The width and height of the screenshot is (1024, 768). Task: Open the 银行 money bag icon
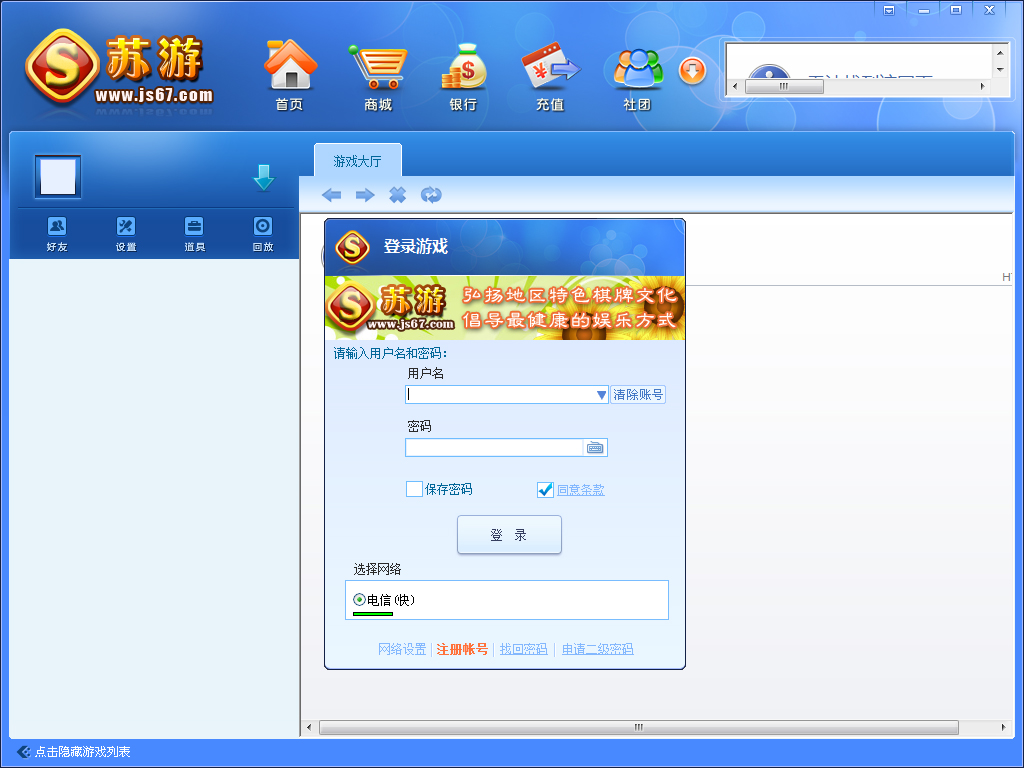463,66
